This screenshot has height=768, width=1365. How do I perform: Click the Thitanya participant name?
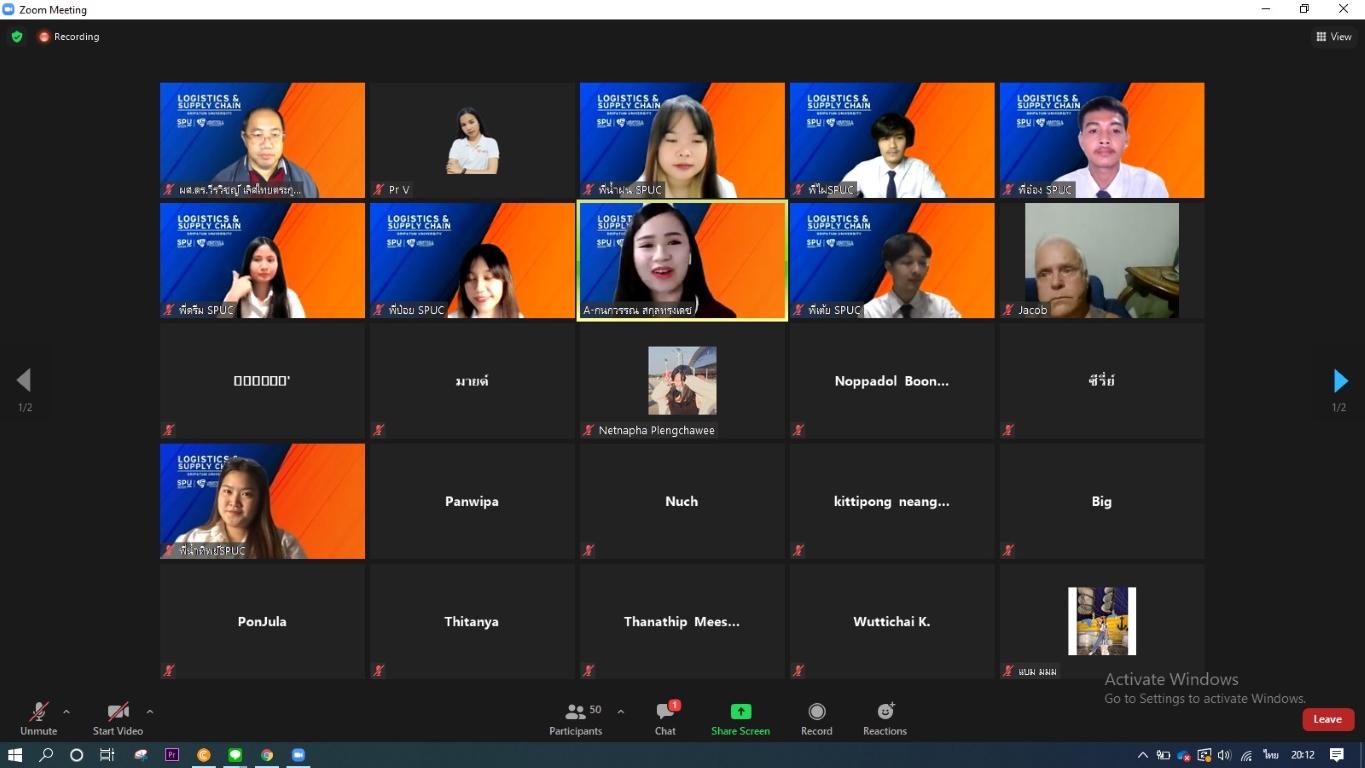coord(472,621)
